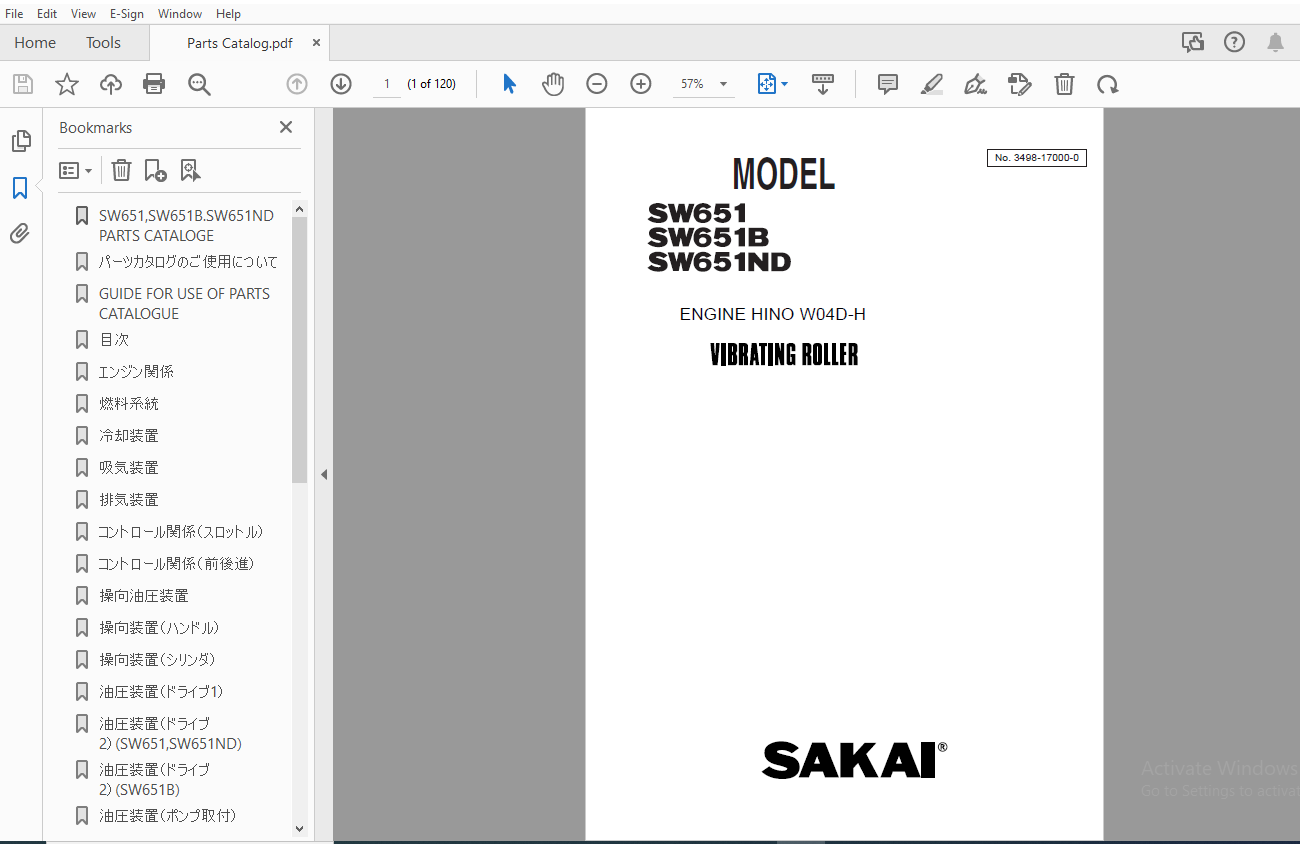
Task: Delete the selected bookmark
Action: tap(121, 170)
